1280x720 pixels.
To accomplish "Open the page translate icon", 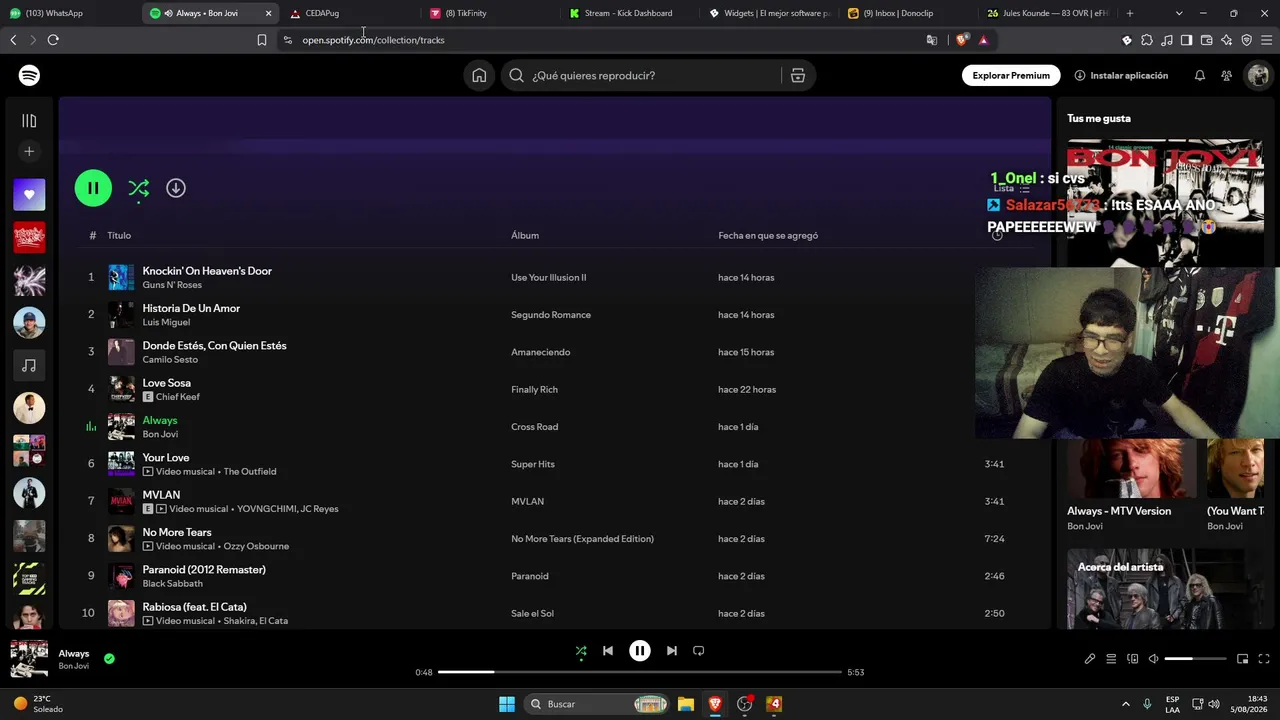I will pyautogui.click(x=932, y=40).
